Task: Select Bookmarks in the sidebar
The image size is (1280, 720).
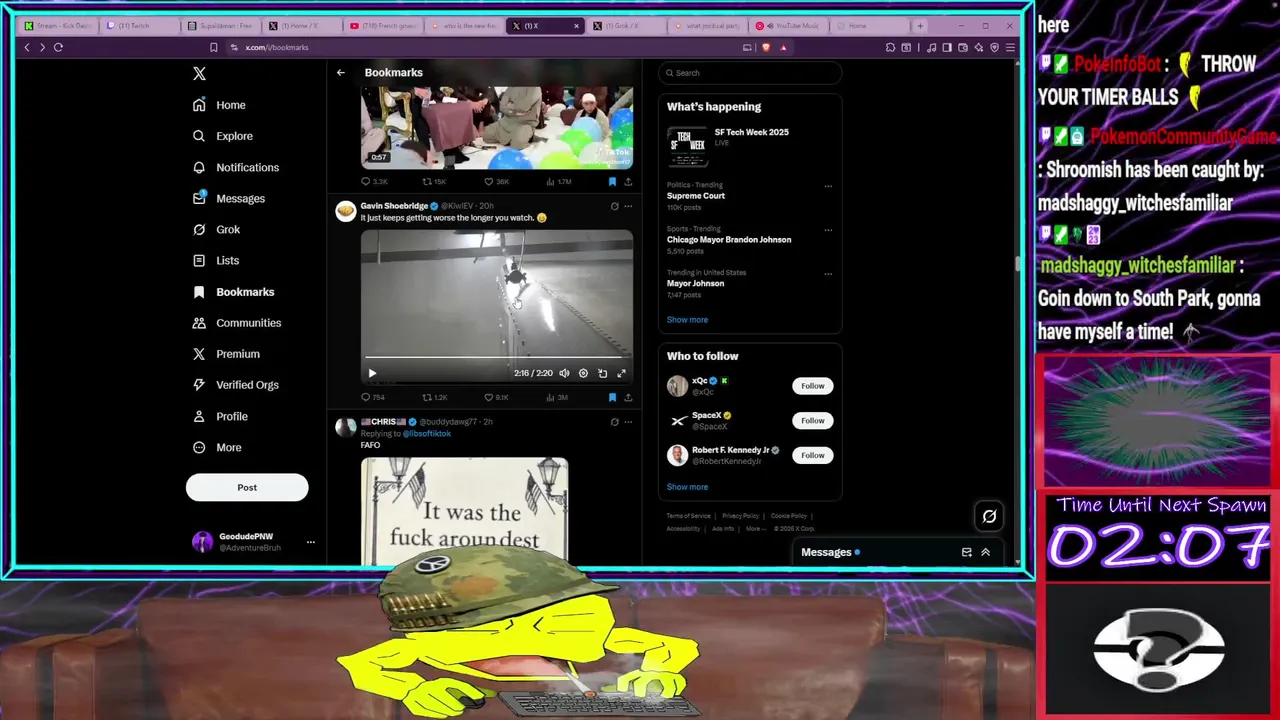Action: tap(233, 292)
